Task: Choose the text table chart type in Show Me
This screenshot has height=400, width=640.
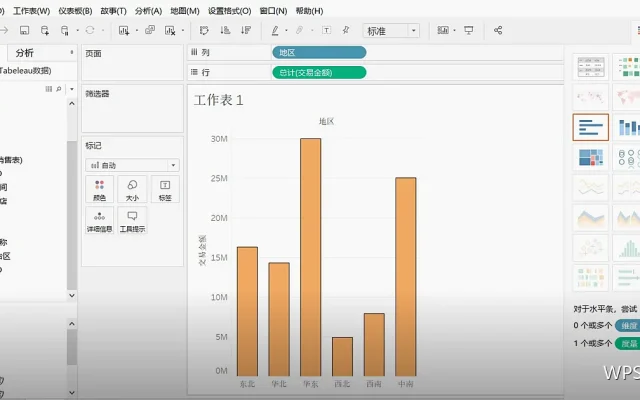Action: pyautogui.click(x=591, y=67)
